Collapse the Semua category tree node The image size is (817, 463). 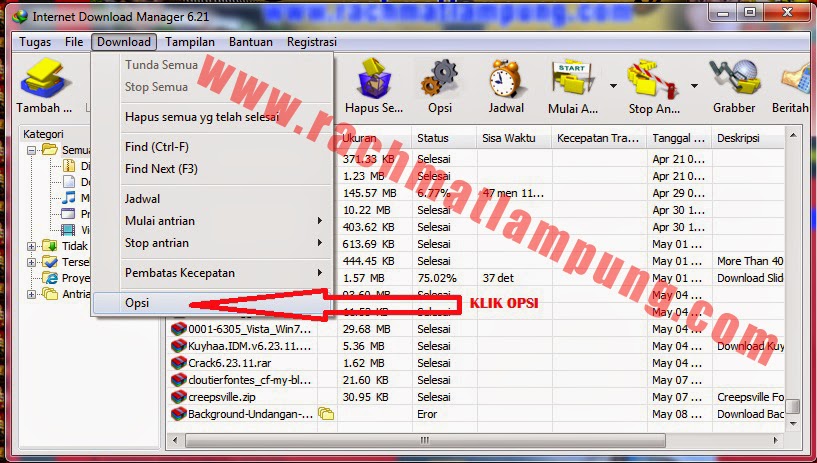coord(31,151)
